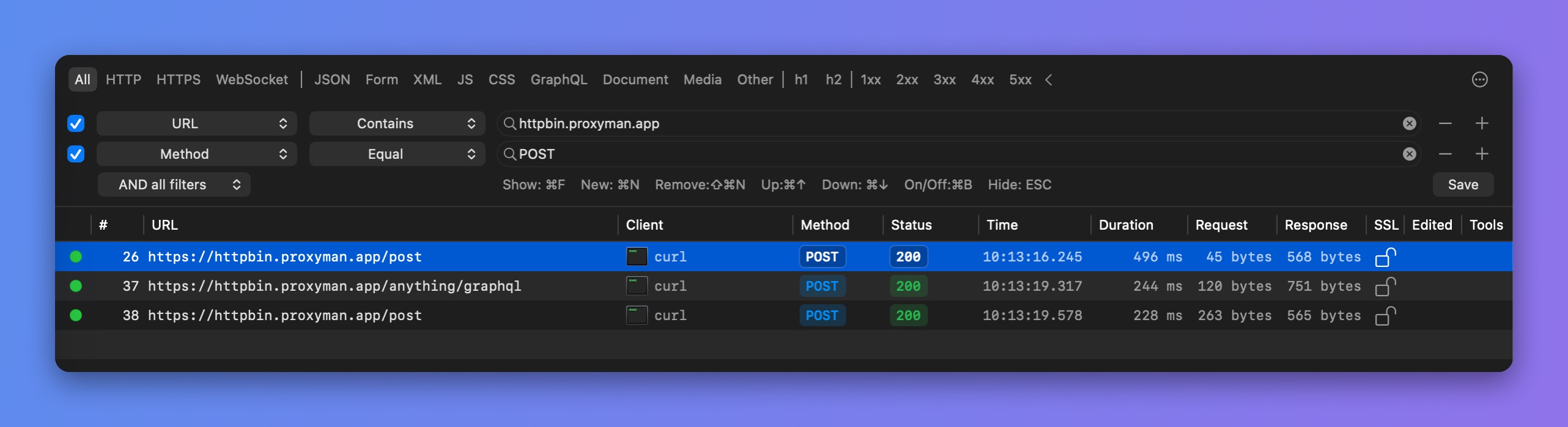The image size is (1568, 427).
Task: Clear the httpbin.proxyman.app filter text
Action: (x=1409, y=123)
